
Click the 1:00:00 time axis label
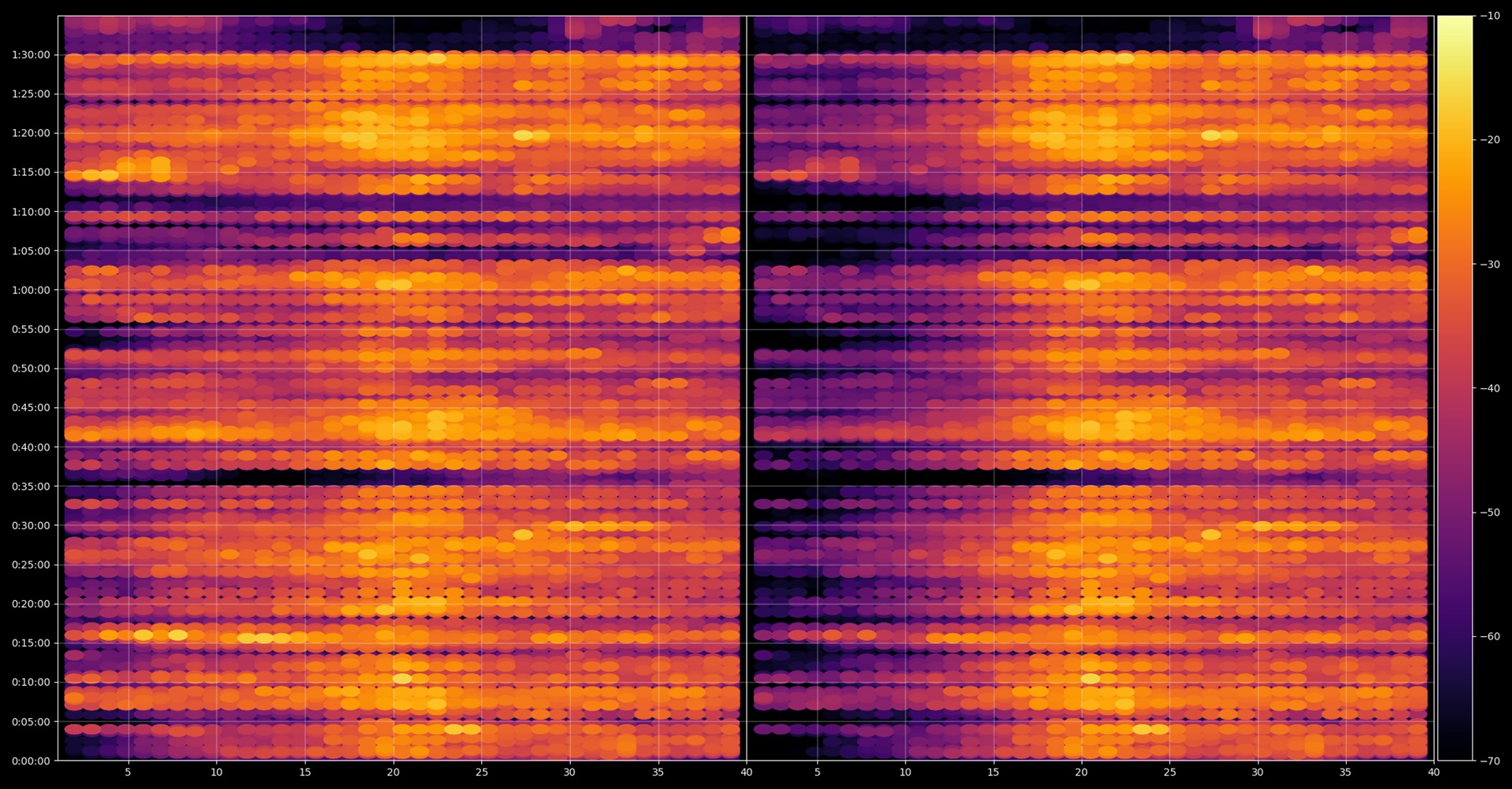coord(31,291)
